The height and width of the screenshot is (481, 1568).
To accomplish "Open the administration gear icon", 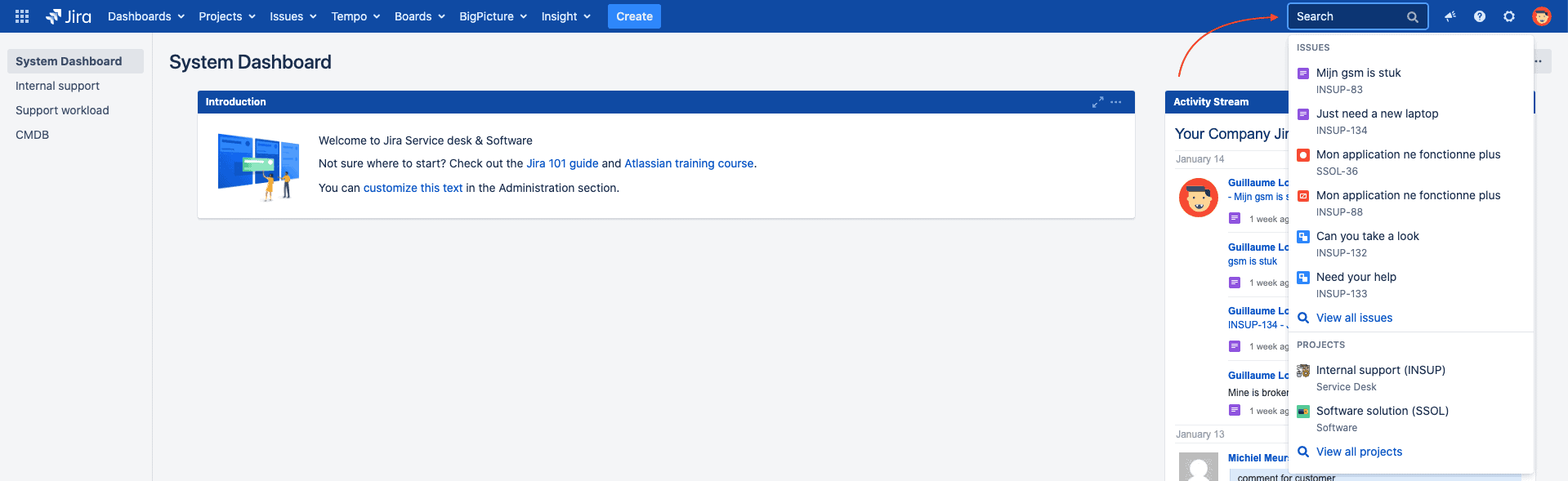I will click(x=1509, y=16).
